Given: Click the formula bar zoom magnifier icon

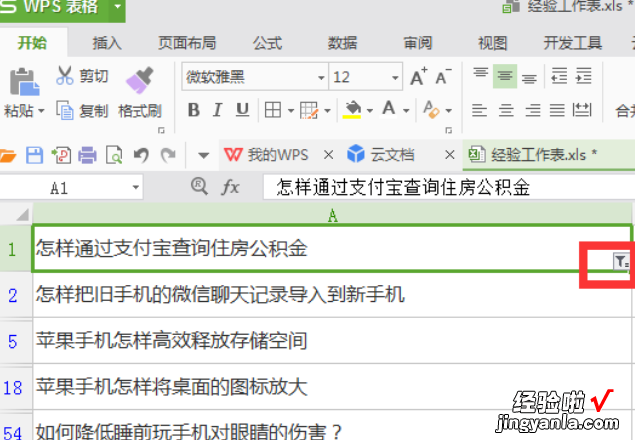Looking at the screenshot, I should pyautogui.click(x=199, y=187).
